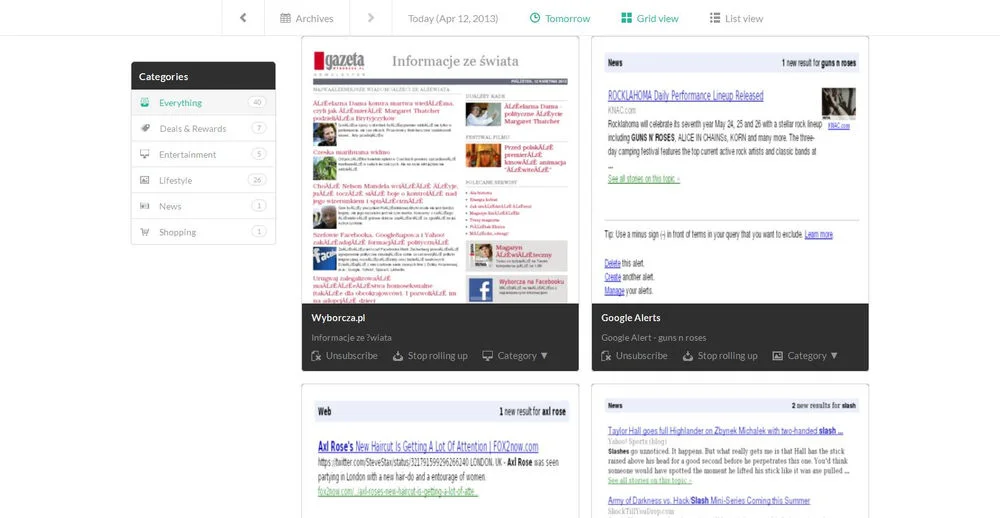The image size is (1000, 518).
Task: Open ROCKLAHOMA Daily Performance Lineup Released link
Action: [686, 96]
